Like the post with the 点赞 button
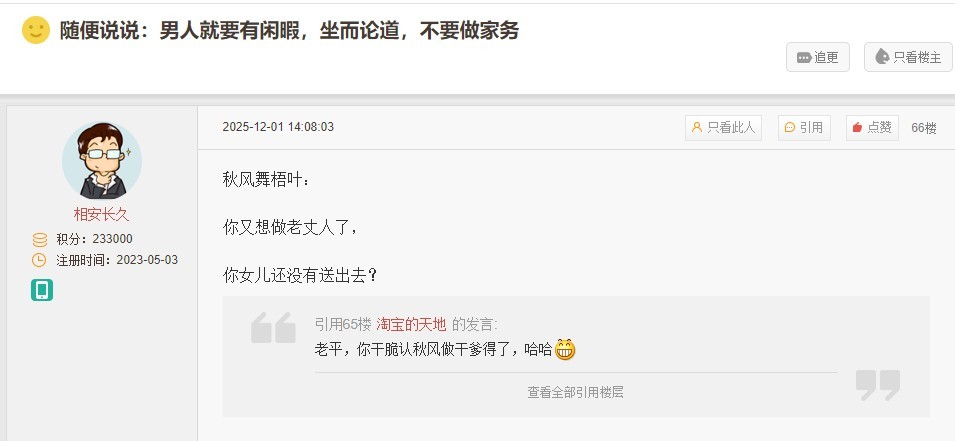Viewport: 955px width, 441px height. pos(872,127)
